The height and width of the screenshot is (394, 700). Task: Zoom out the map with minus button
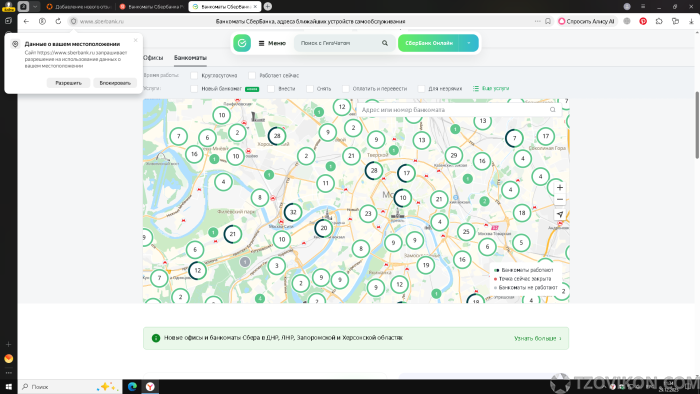(x=560, y=199)
